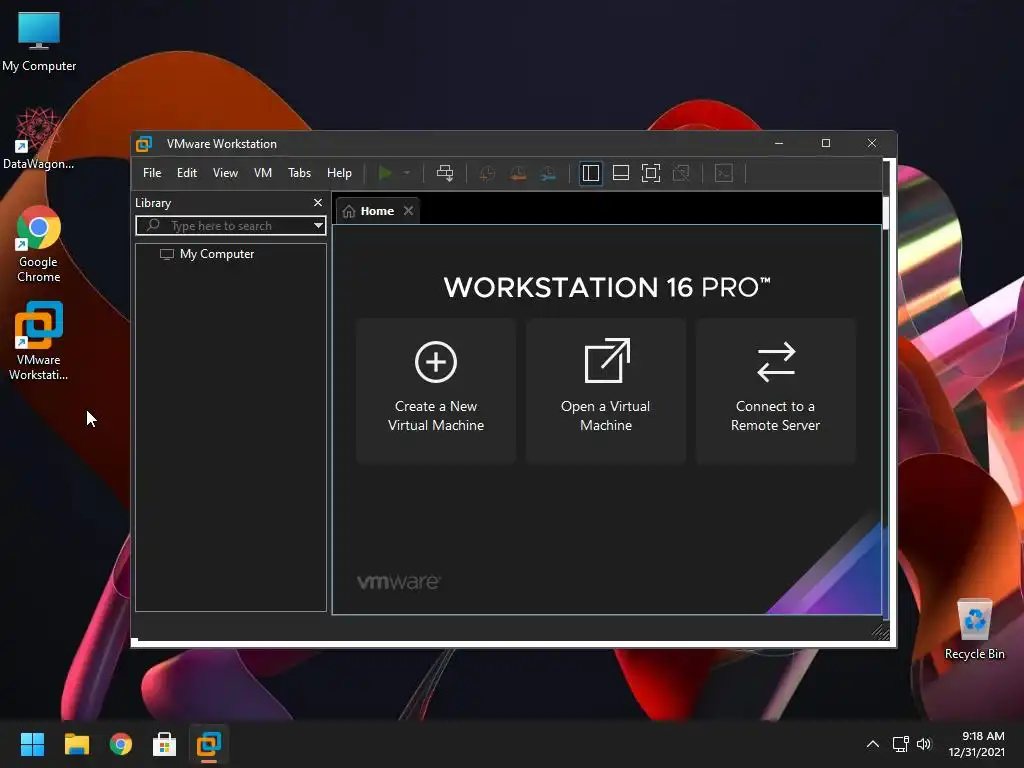Select the Google Chrome desktop shortcut
The width and height of the screenshot is (1024, 768).
tap(39, 244)
